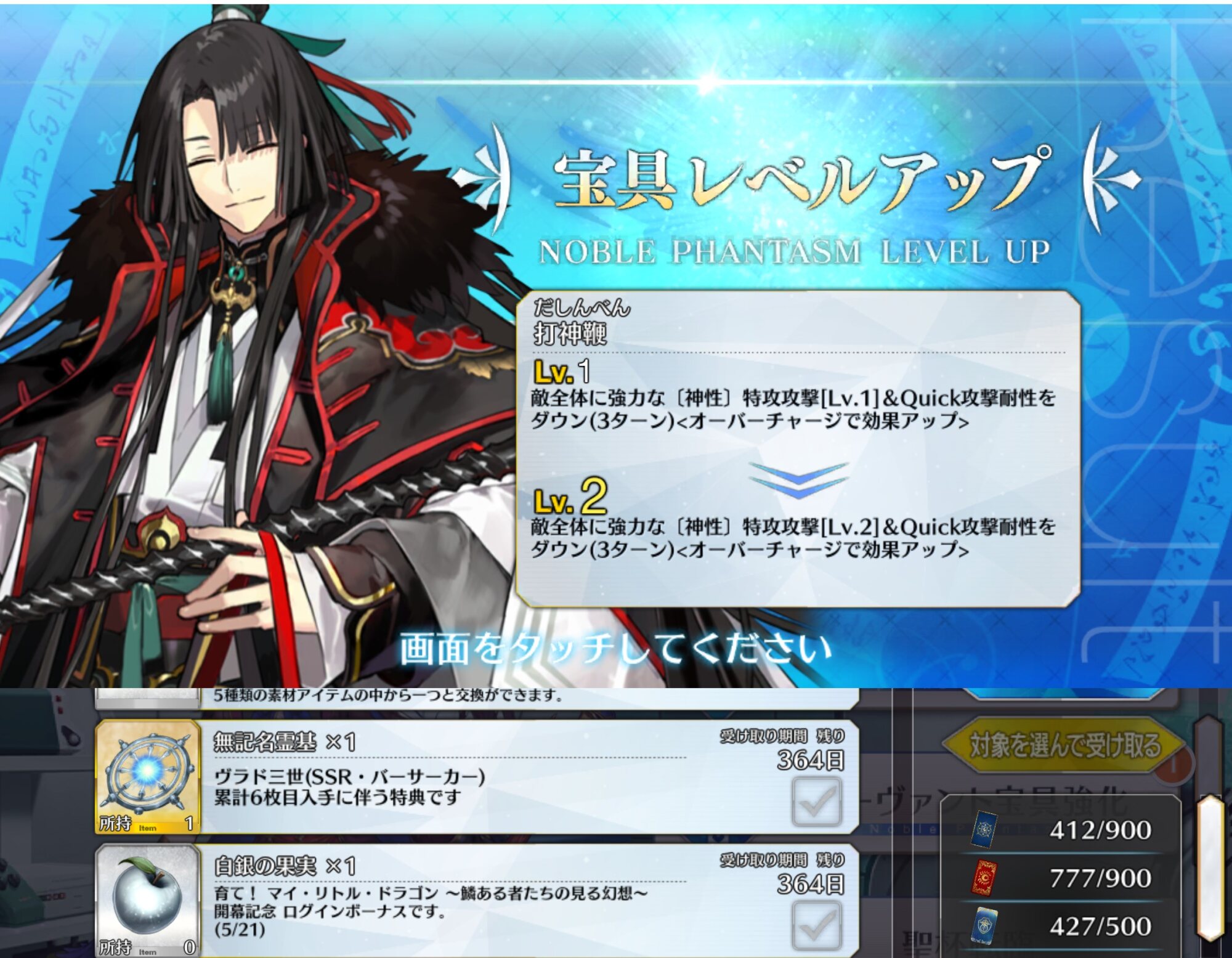The width and height of the screenshot is (1232, 958).
Task: Tap the silver apple 白銀の果実 icon
Action: (148, 901)
